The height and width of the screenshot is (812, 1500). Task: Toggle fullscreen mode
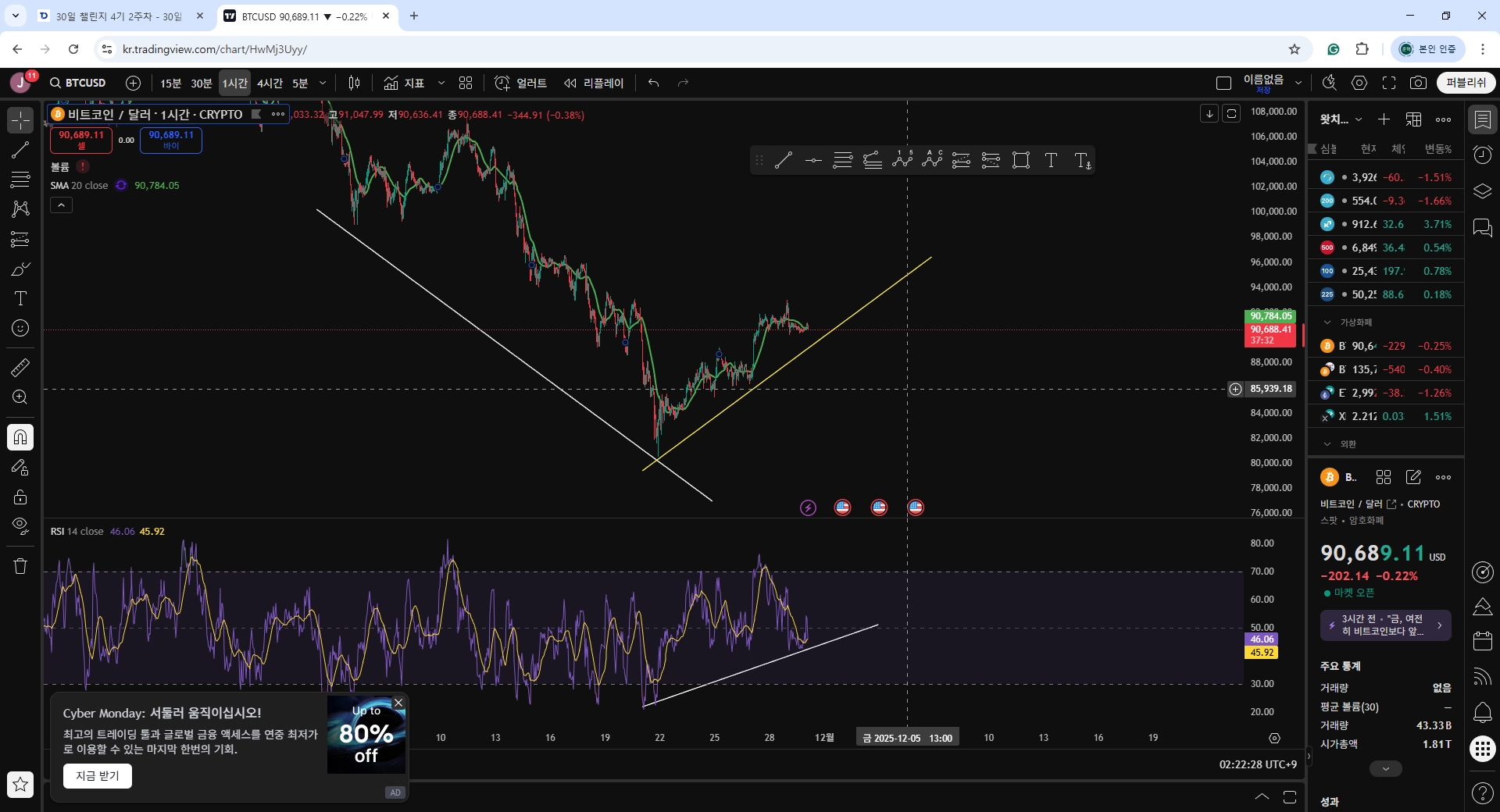pyautogui.click(x=1389, y=83)
